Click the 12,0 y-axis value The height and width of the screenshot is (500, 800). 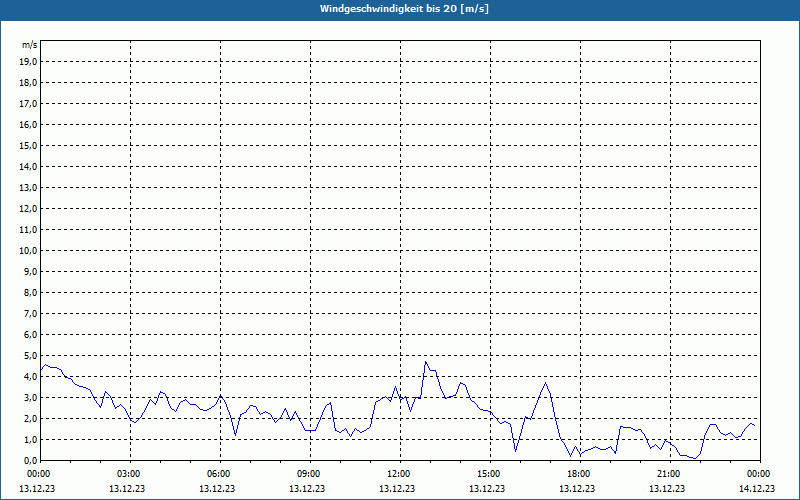[28, 209]
